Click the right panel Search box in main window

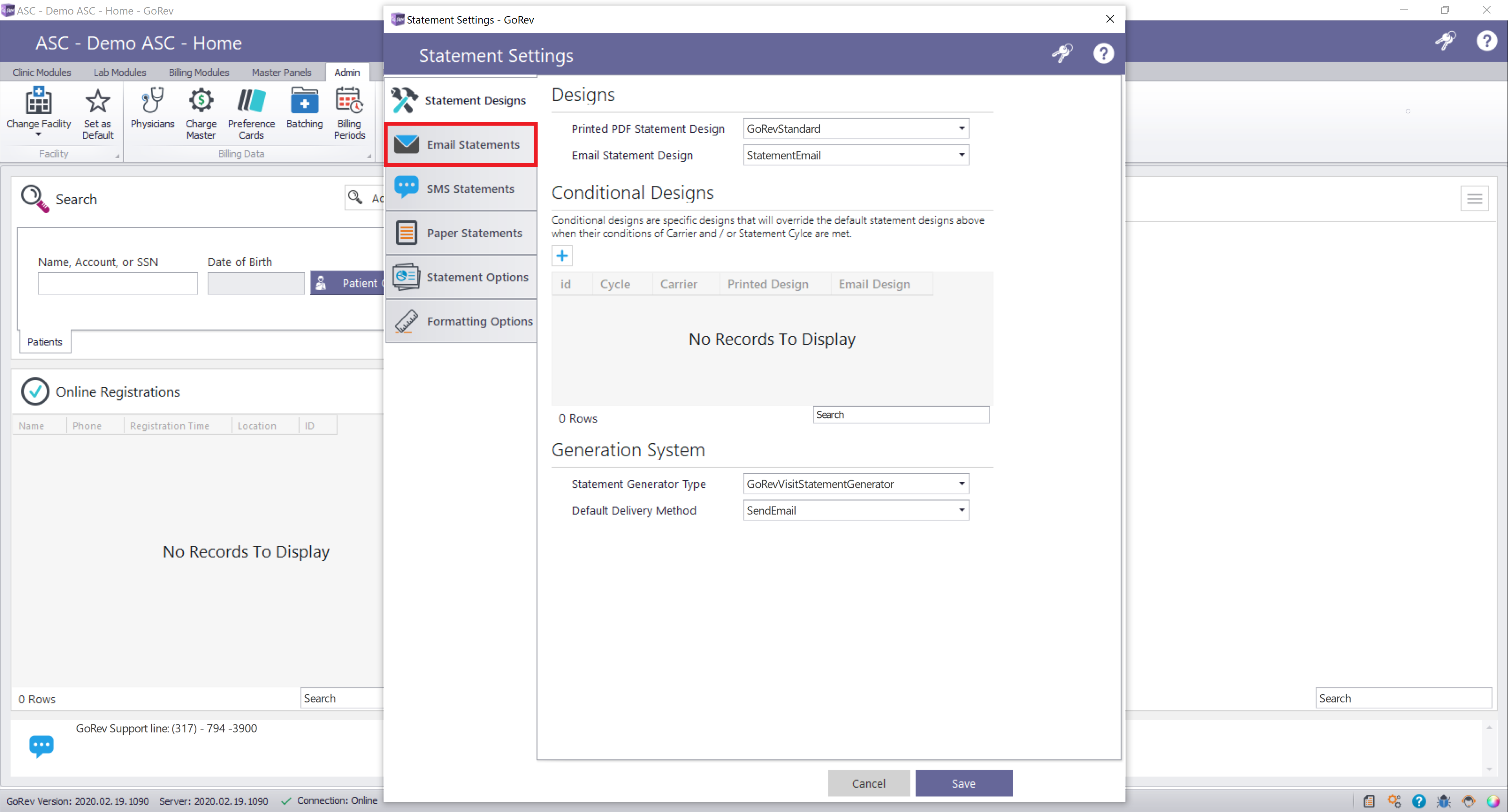(1403, 699)
